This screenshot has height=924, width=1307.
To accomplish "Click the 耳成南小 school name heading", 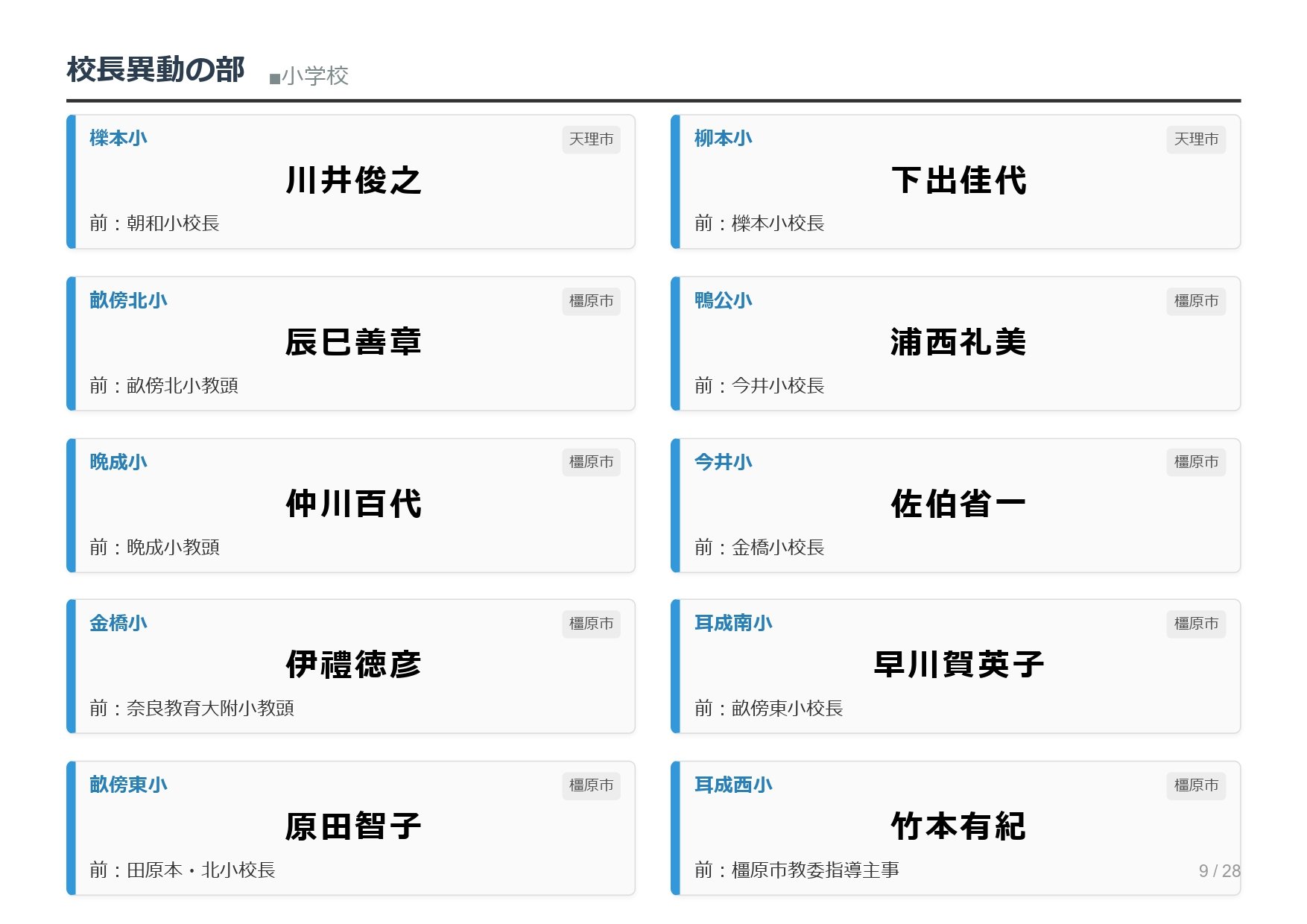I will [x=733, y=623].
